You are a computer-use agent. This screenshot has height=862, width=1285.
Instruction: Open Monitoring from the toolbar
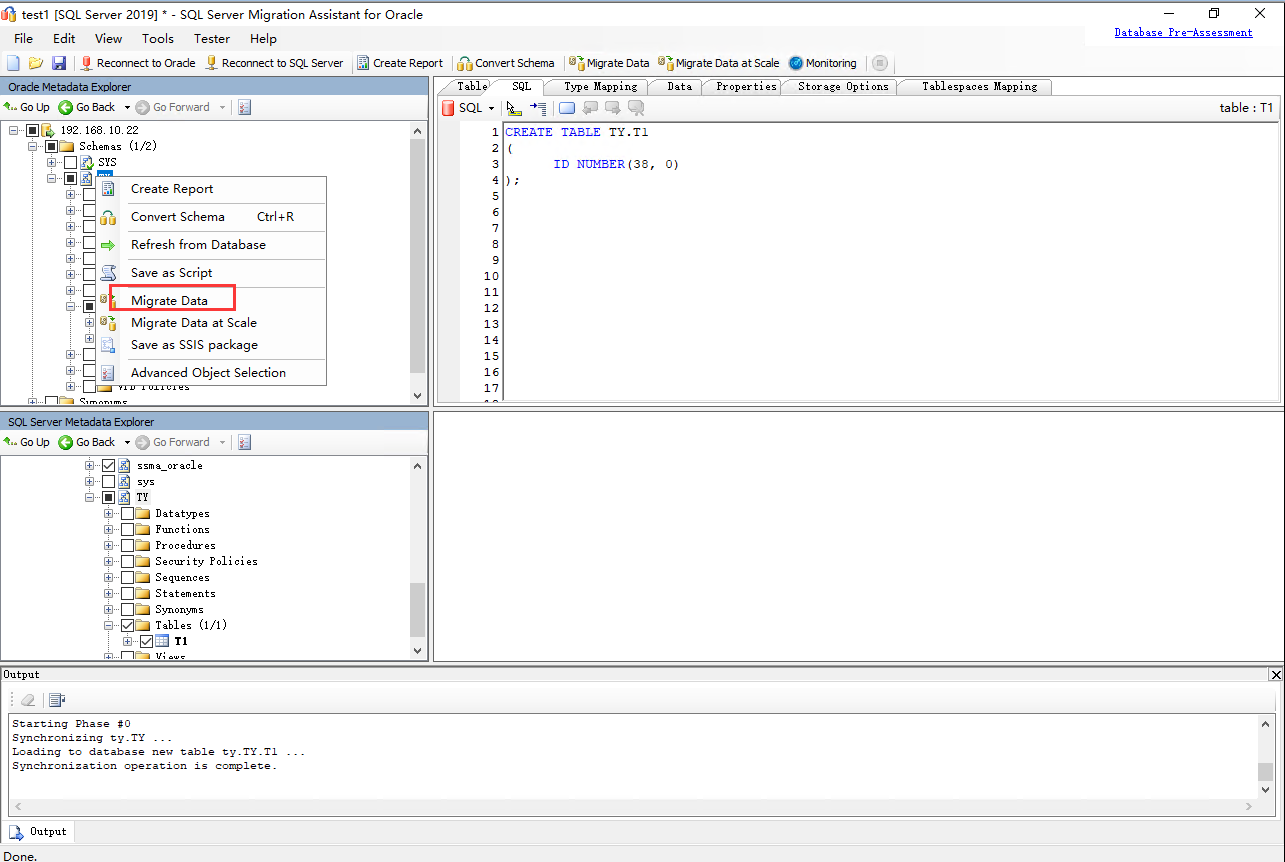point(823,63)
